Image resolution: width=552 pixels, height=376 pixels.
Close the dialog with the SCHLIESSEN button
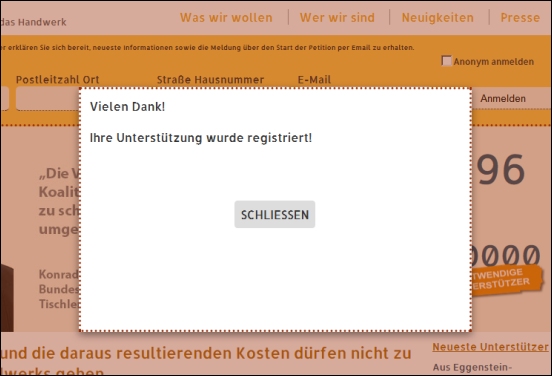tap(275, 214)
